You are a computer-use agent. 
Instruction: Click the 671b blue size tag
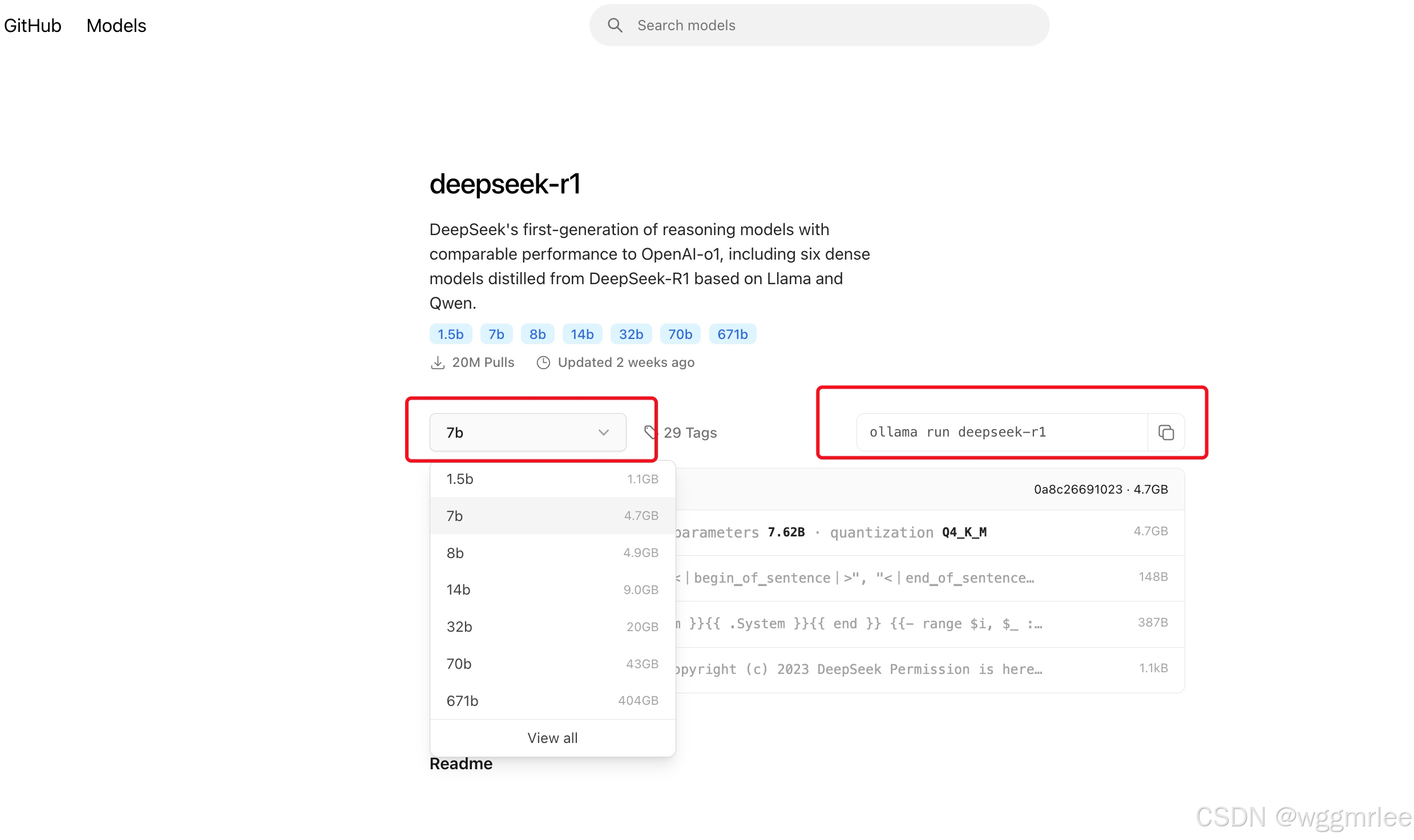pos(732,334)
